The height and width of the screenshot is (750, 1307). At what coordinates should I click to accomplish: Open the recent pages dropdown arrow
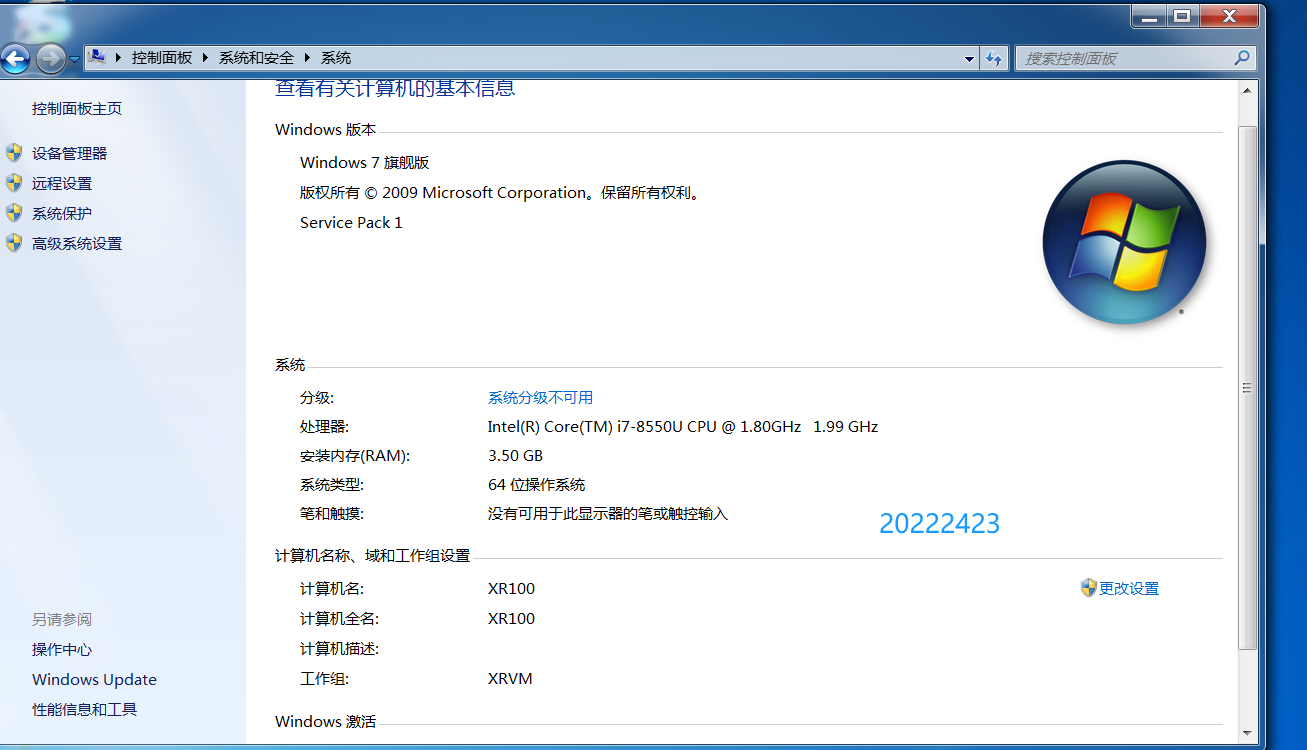pos(75,59)
